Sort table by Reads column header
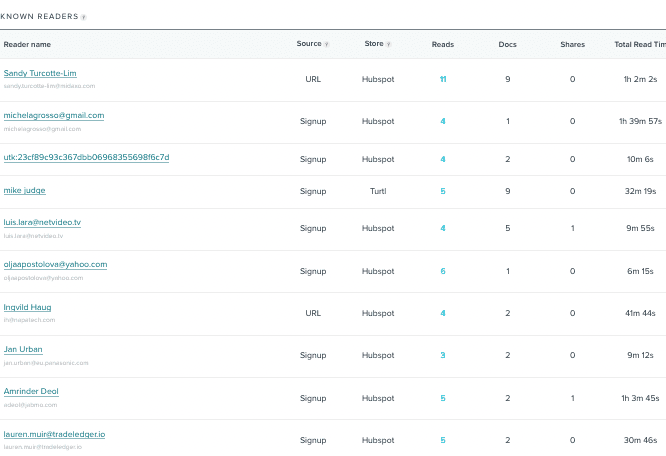 click(442, 44)
